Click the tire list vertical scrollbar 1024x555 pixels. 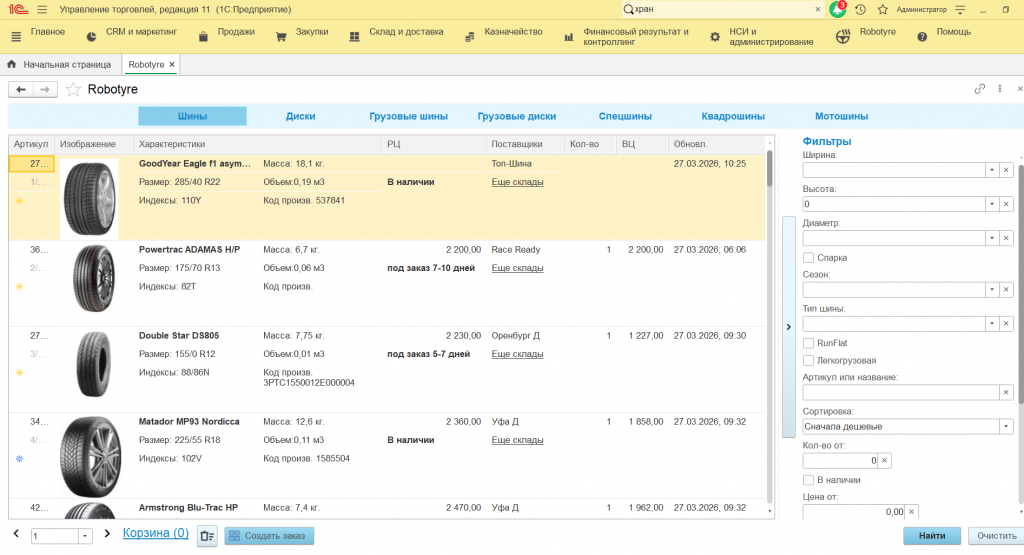click(x=770, y=326)
